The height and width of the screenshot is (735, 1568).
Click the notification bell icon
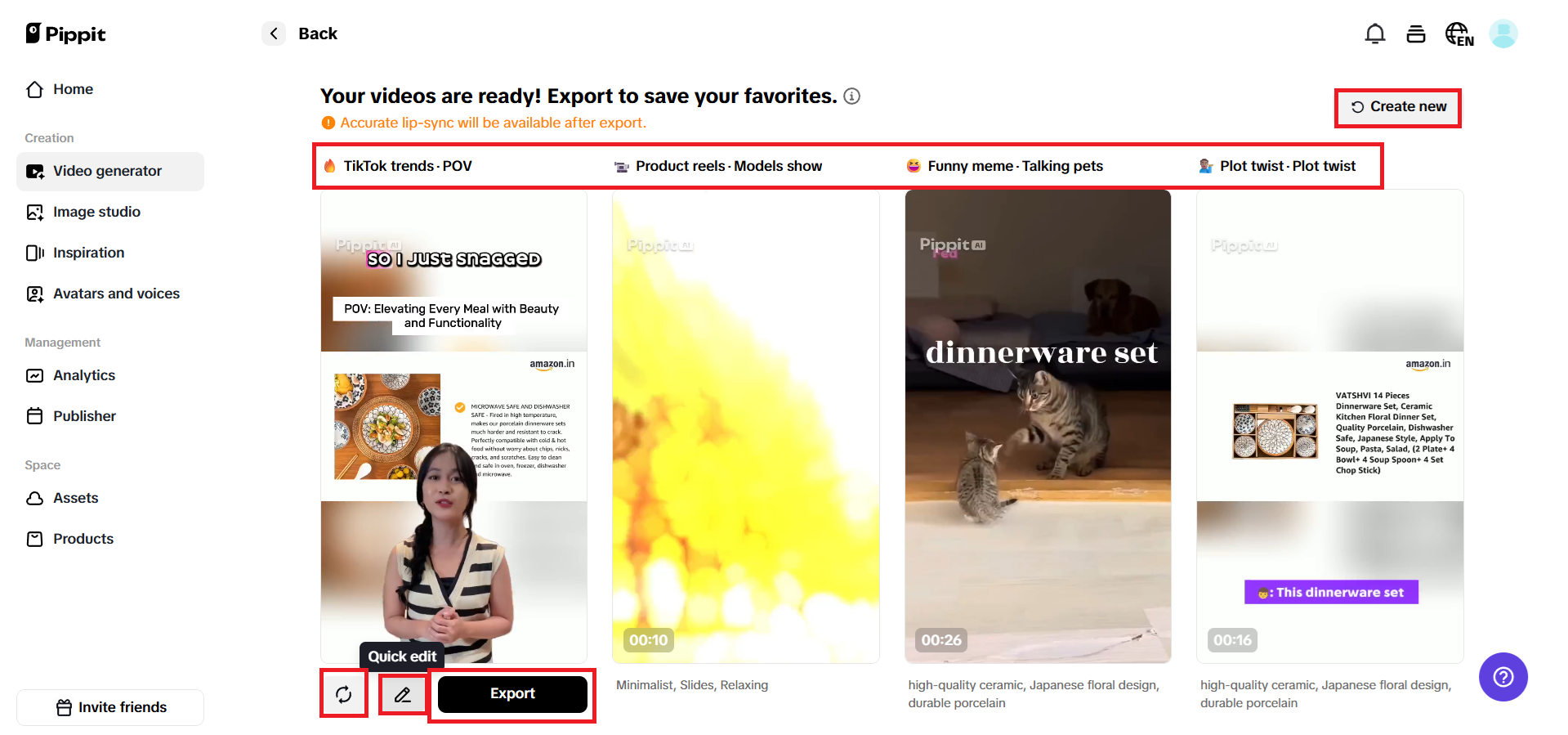(x=1374, y=34)
